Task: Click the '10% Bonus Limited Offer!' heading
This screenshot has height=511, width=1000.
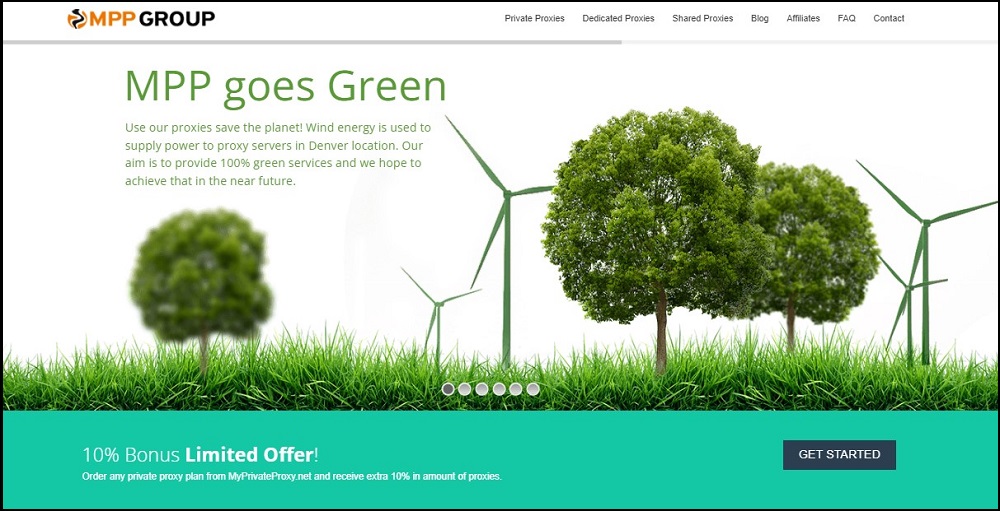Action: point(200,455)
